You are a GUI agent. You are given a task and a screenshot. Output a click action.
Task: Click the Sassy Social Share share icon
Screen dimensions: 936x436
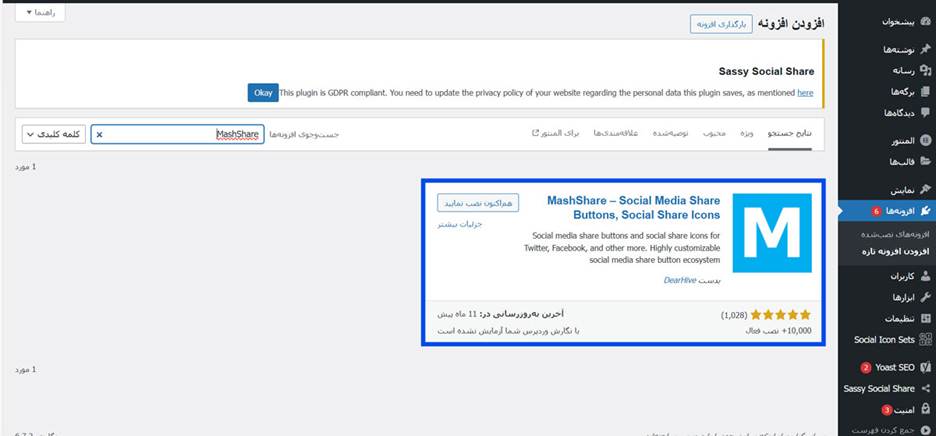(x=925, y=389)
